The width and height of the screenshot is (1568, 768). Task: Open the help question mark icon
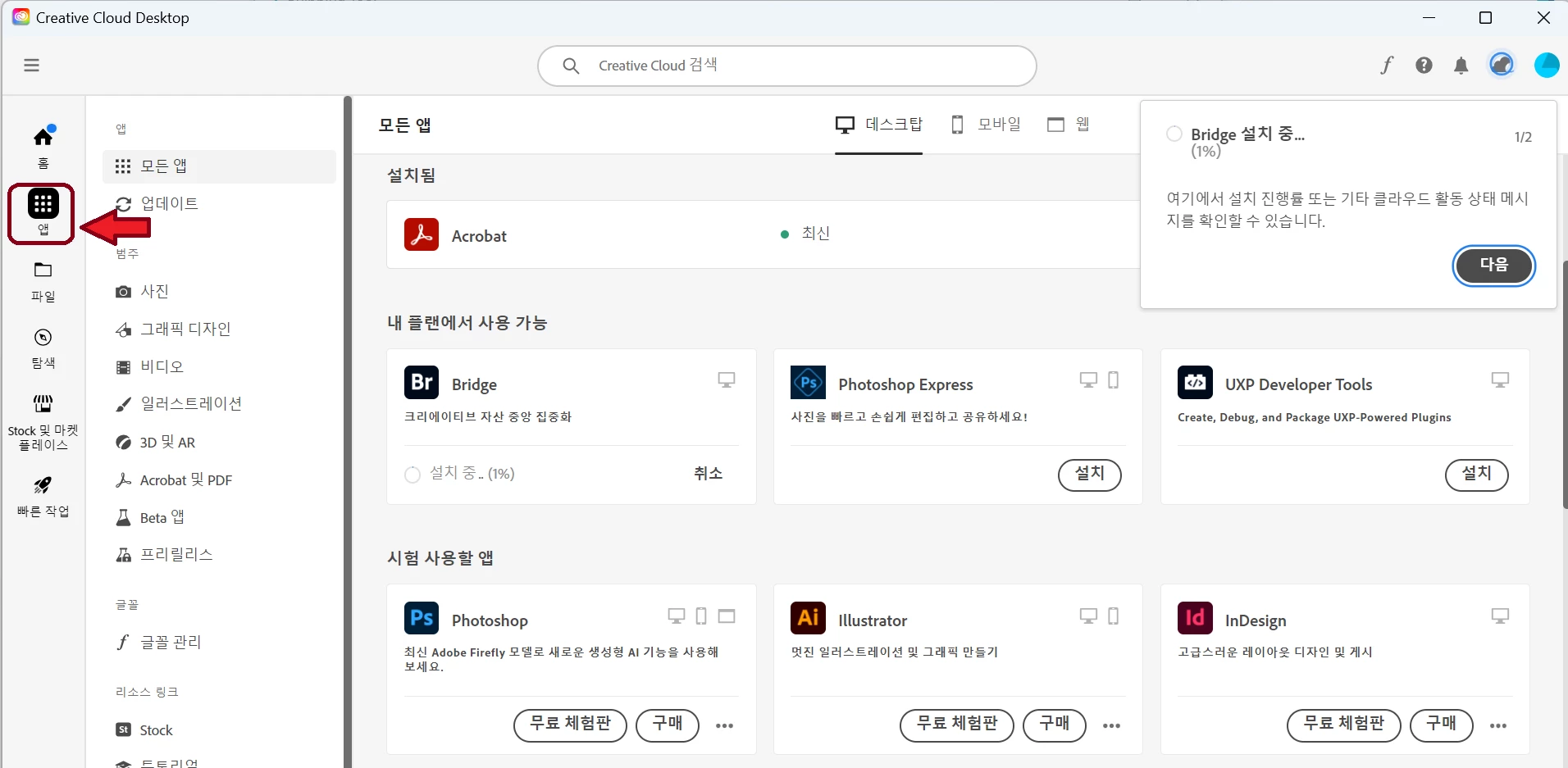[1424, 66]
